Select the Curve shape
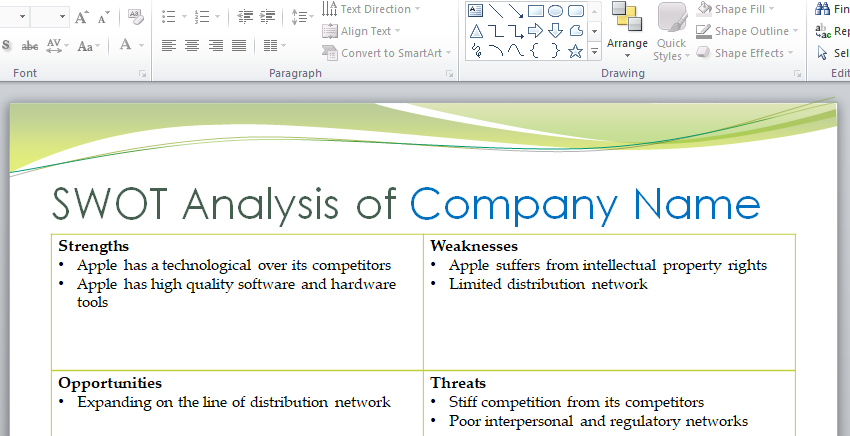The width and height of the screenshot is (850, 436). pos(516,51)
